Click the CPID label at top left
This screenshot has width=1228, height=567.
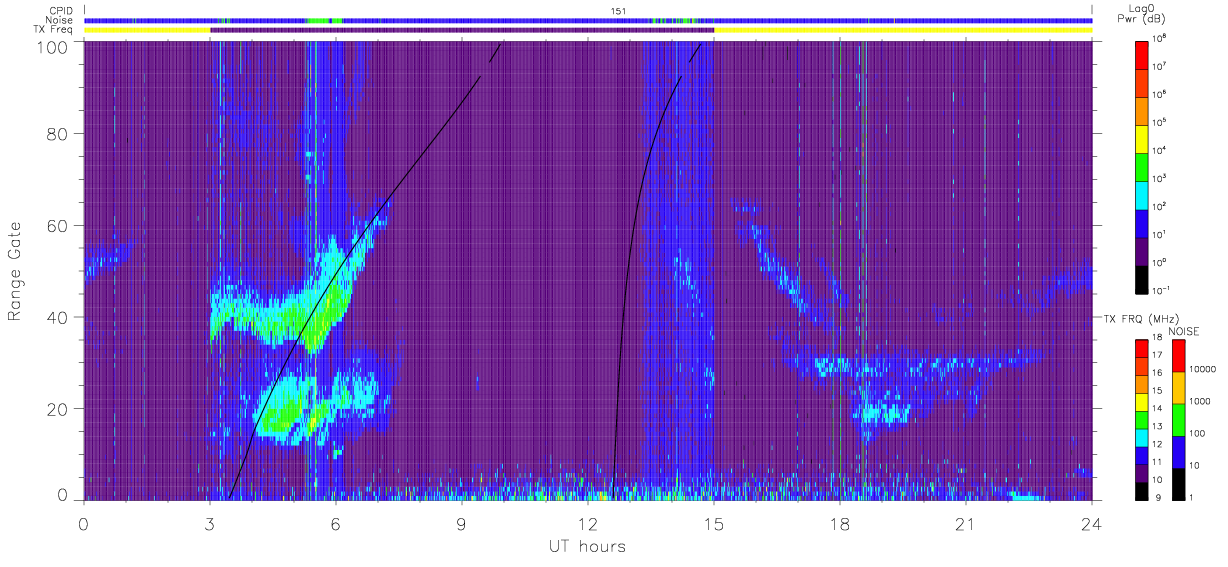pyautogui.click(x=60, y=11)
